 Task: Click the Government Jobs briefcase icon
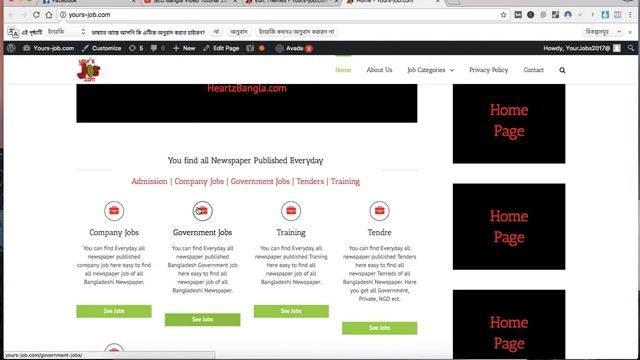point(202,211)
